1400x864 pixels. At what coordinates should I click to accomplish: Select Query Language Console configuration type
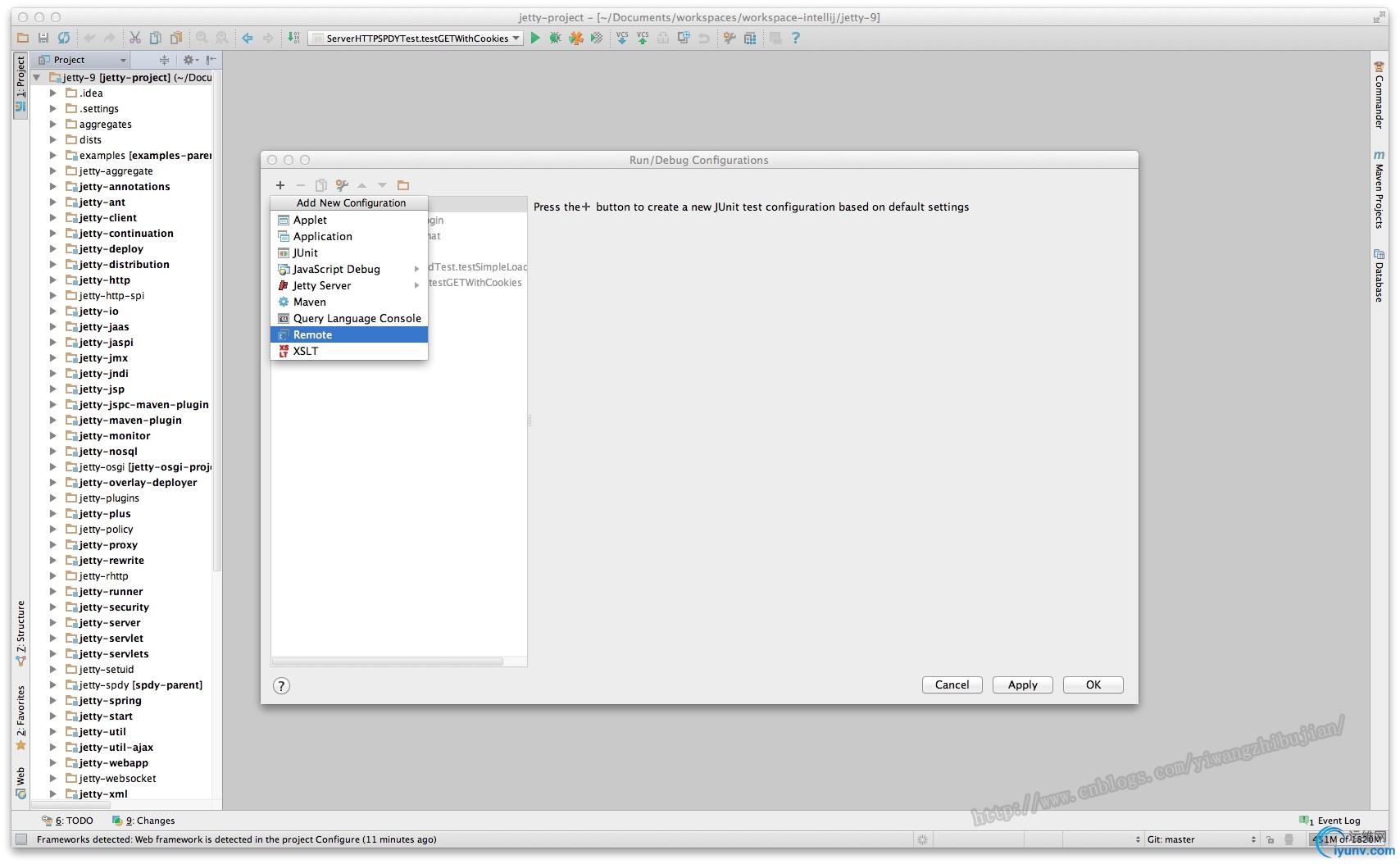click(349, 318)
